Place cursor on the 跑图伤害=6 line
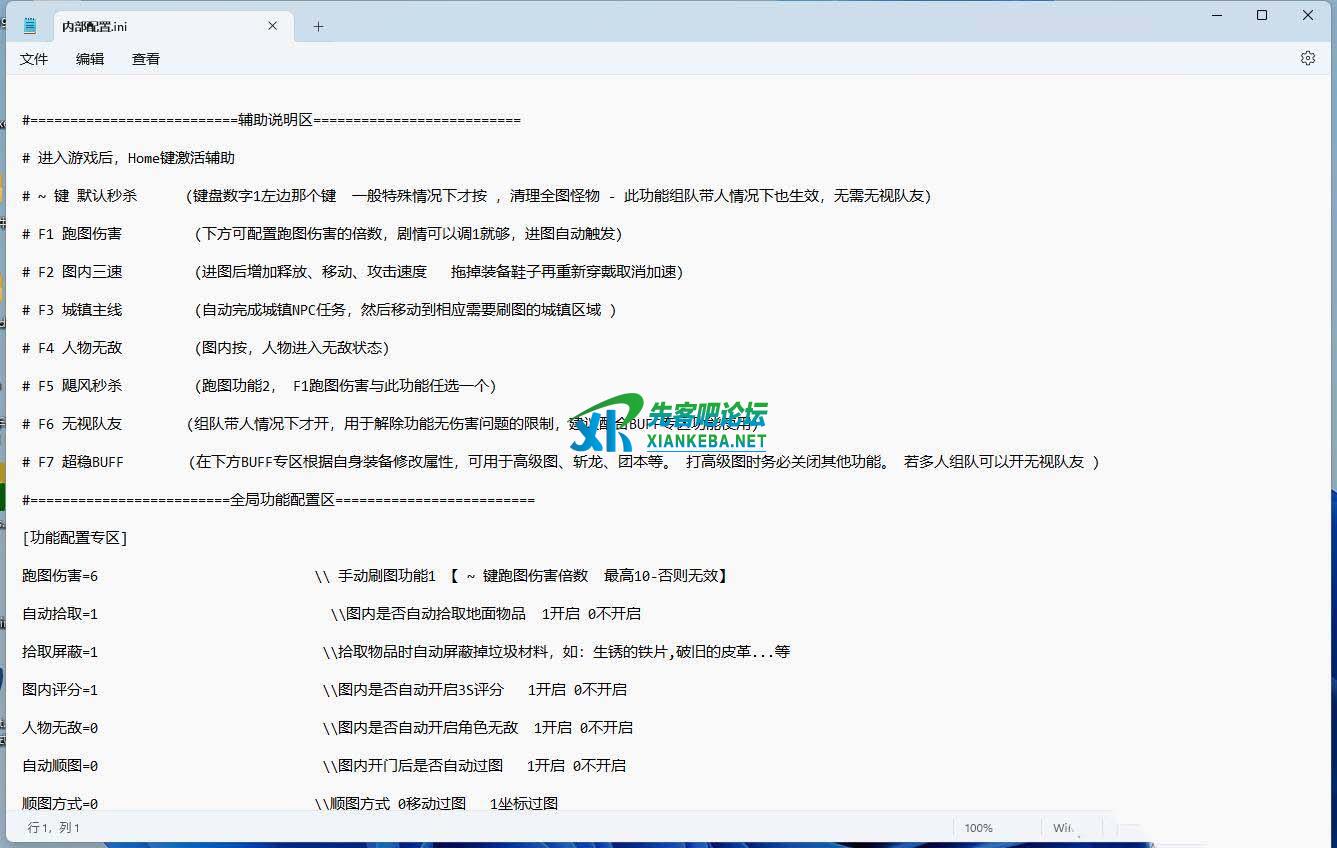This screenshot has height=848, width=1337. click(x=60, y=576)
